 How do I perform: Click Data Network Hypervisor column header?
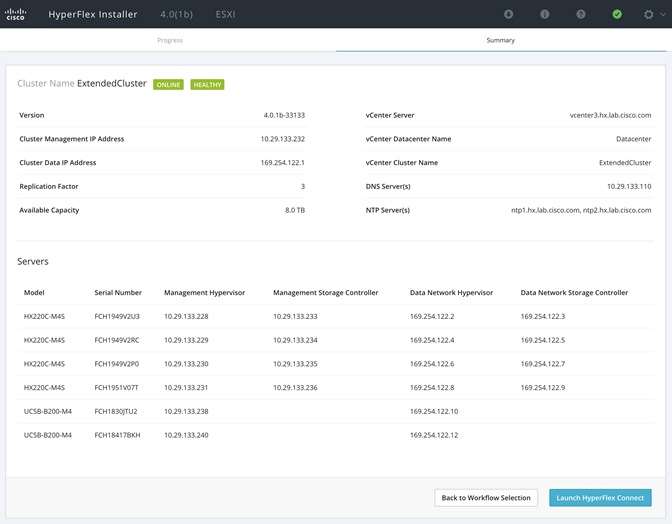point(451,293)
